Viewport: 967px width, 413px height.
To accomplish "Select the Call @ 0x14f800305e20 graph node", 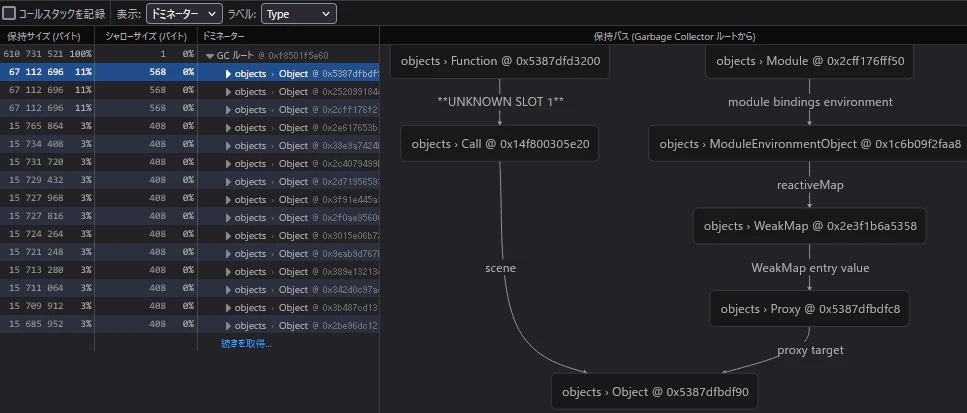I will [x=500, y=144].
